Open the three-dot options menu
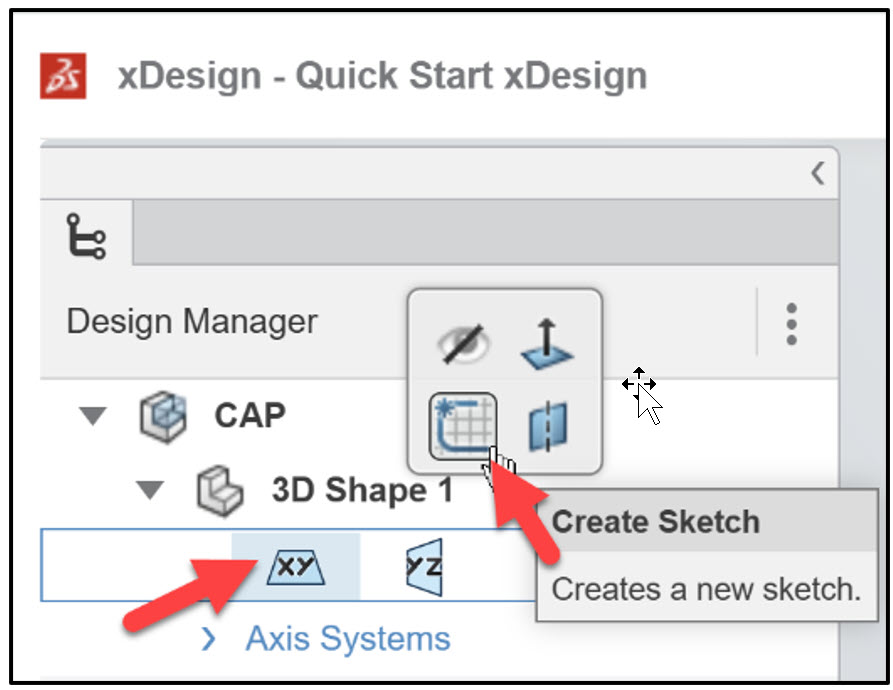 pyautogui.click(x=791, y=322)
